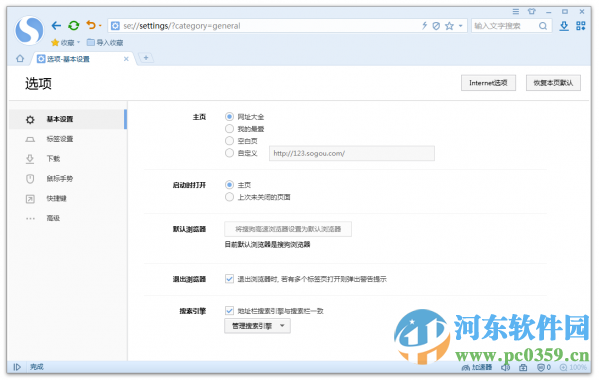Screen dimensions: 599x380
Task: Toggle the exit browser warning checkbox
Action: pyautogui.click(x=229, y=279)
